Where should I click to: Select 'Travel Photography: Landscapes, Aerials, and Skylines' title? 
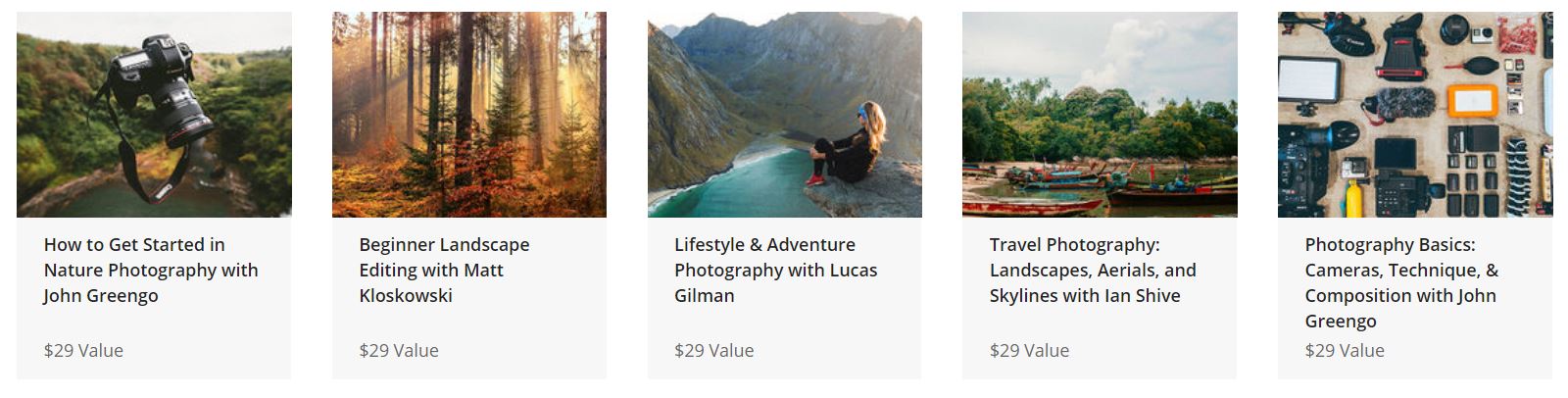[x=1093, y=270]
